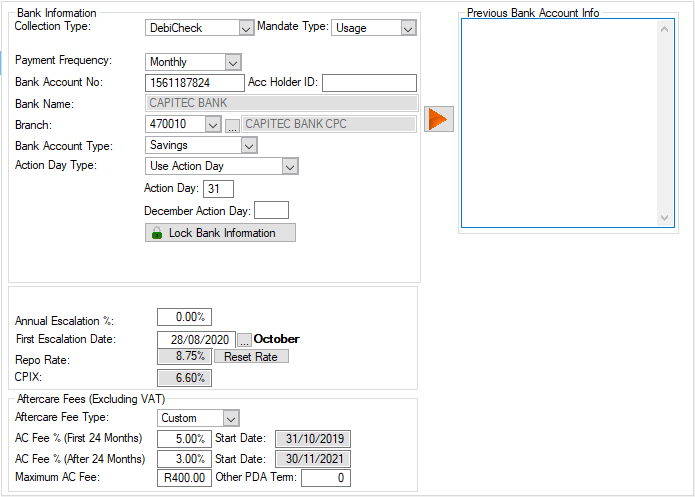Open the First Escalation Date picker button
Viewport: 695px width, 497px height.
pos(244,340)
